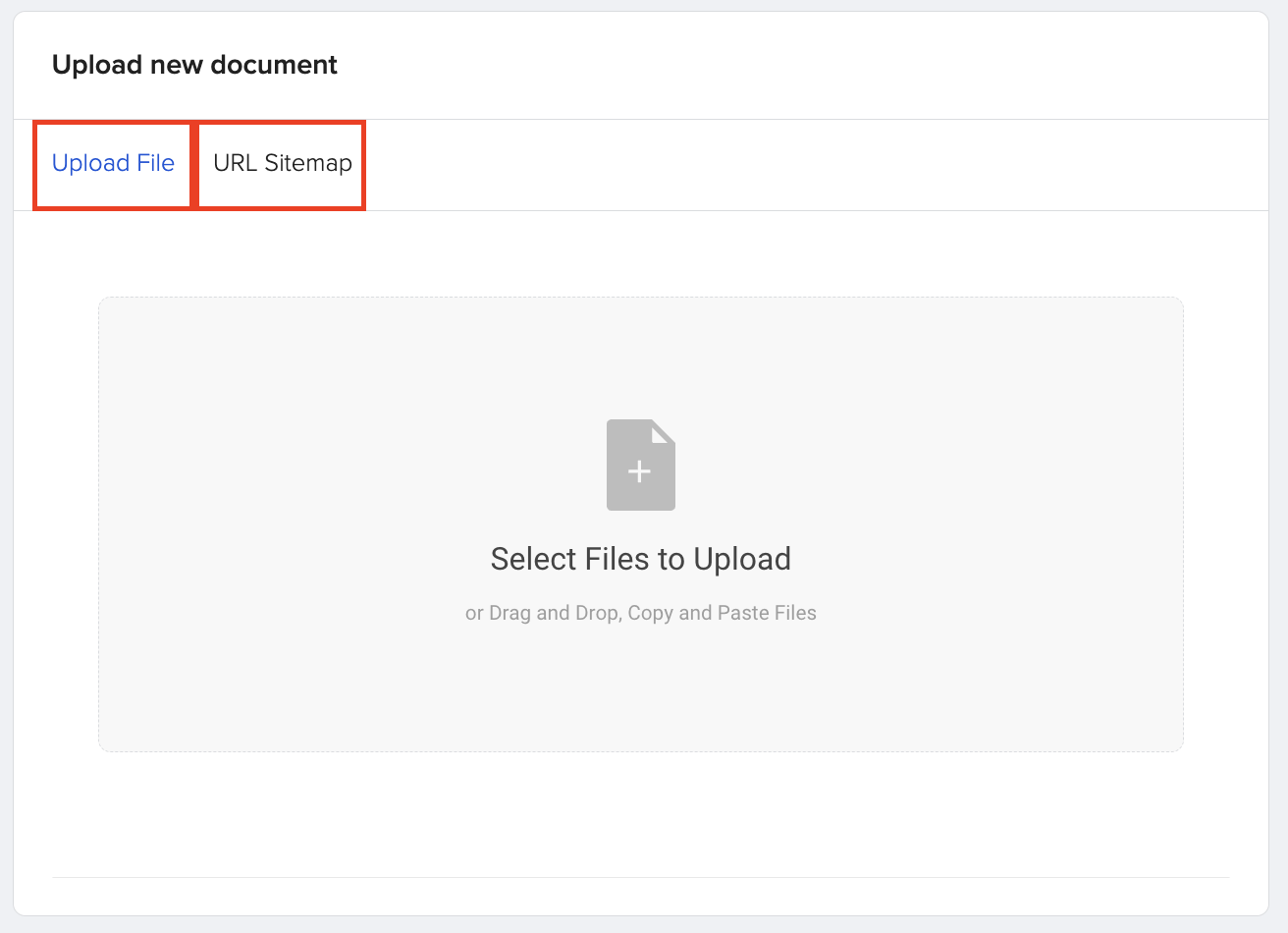Select the Upload File tab

pyautogui.click(x=113, y=163)
